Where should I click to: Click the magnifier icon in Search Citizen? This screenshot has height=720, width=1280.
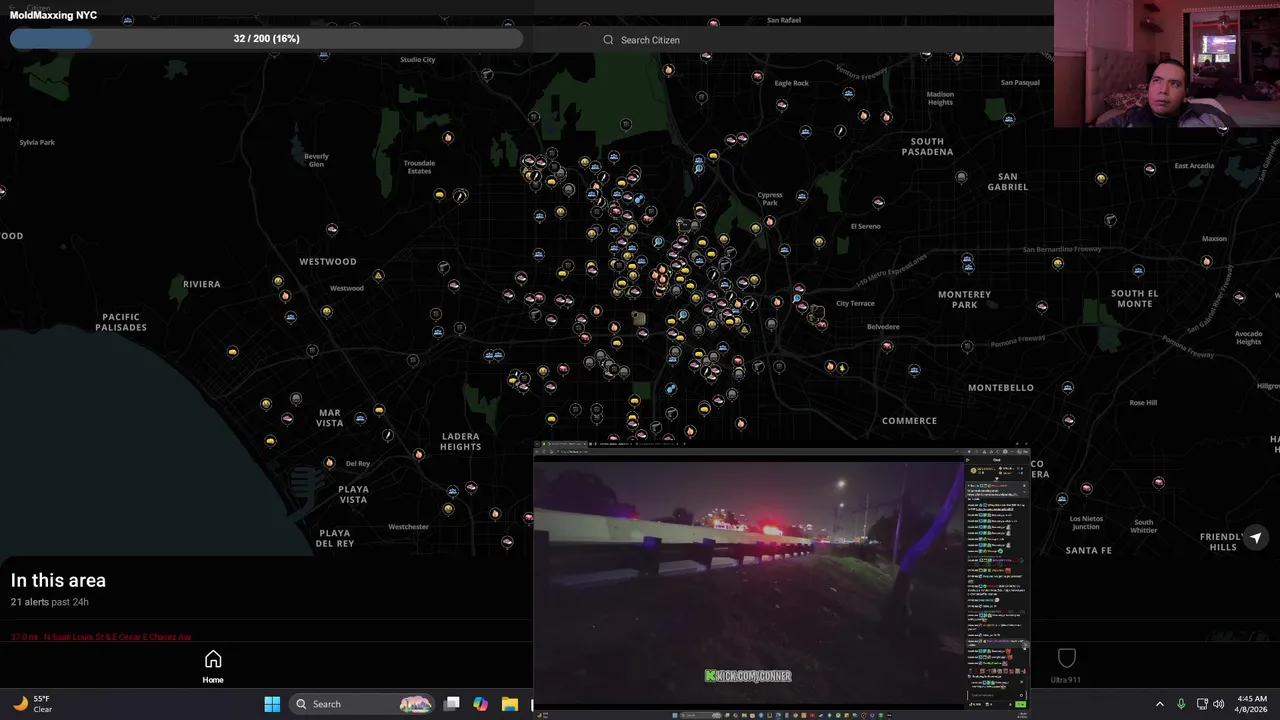click(608, 40)
